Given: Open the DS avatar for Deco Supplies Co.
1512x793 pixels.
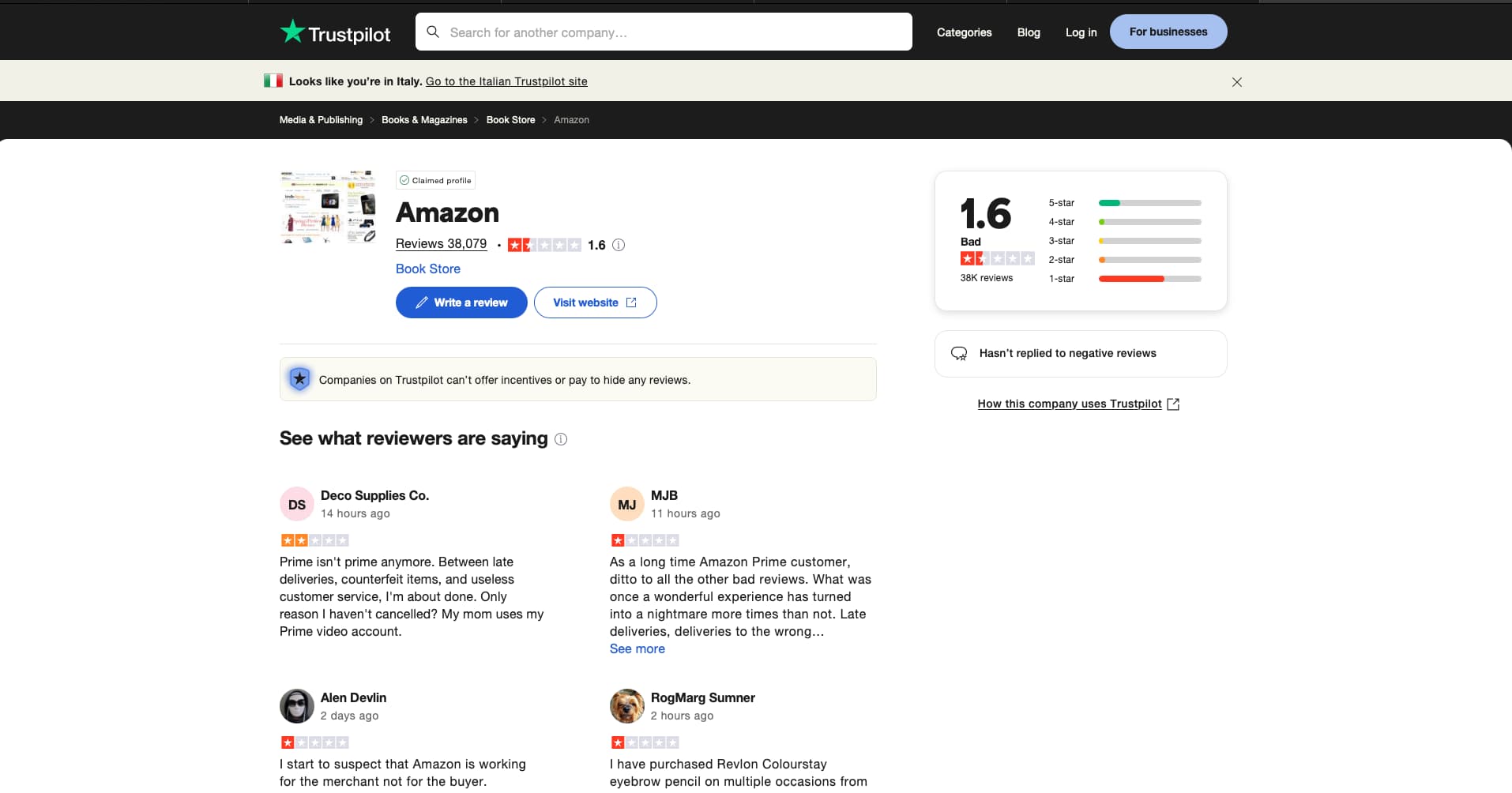Looking at the screenshot, I should [x=297, y=504].
